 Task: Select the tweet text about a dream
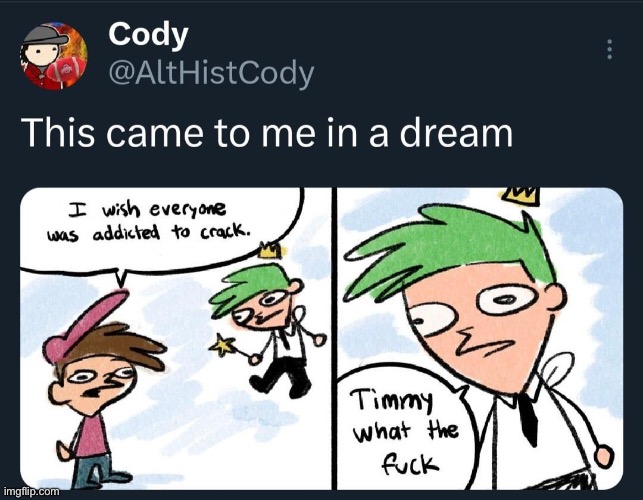point(267,133)
